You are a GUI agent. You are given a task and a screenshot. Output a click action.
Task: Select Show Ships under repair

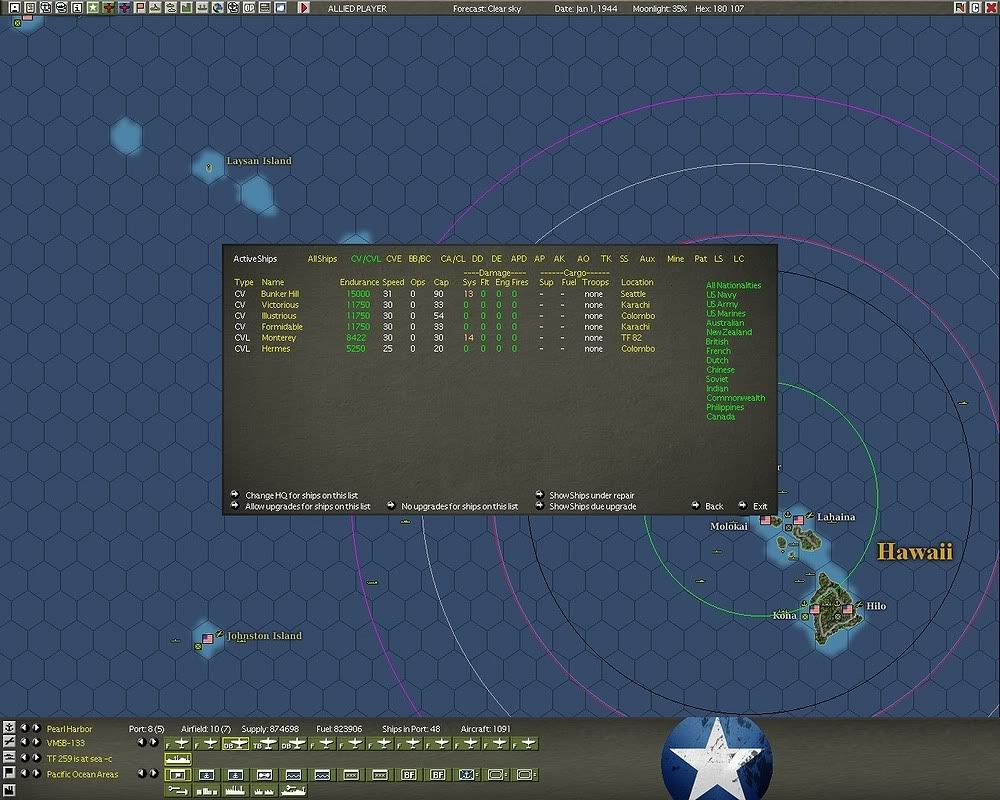click(591, 496)
